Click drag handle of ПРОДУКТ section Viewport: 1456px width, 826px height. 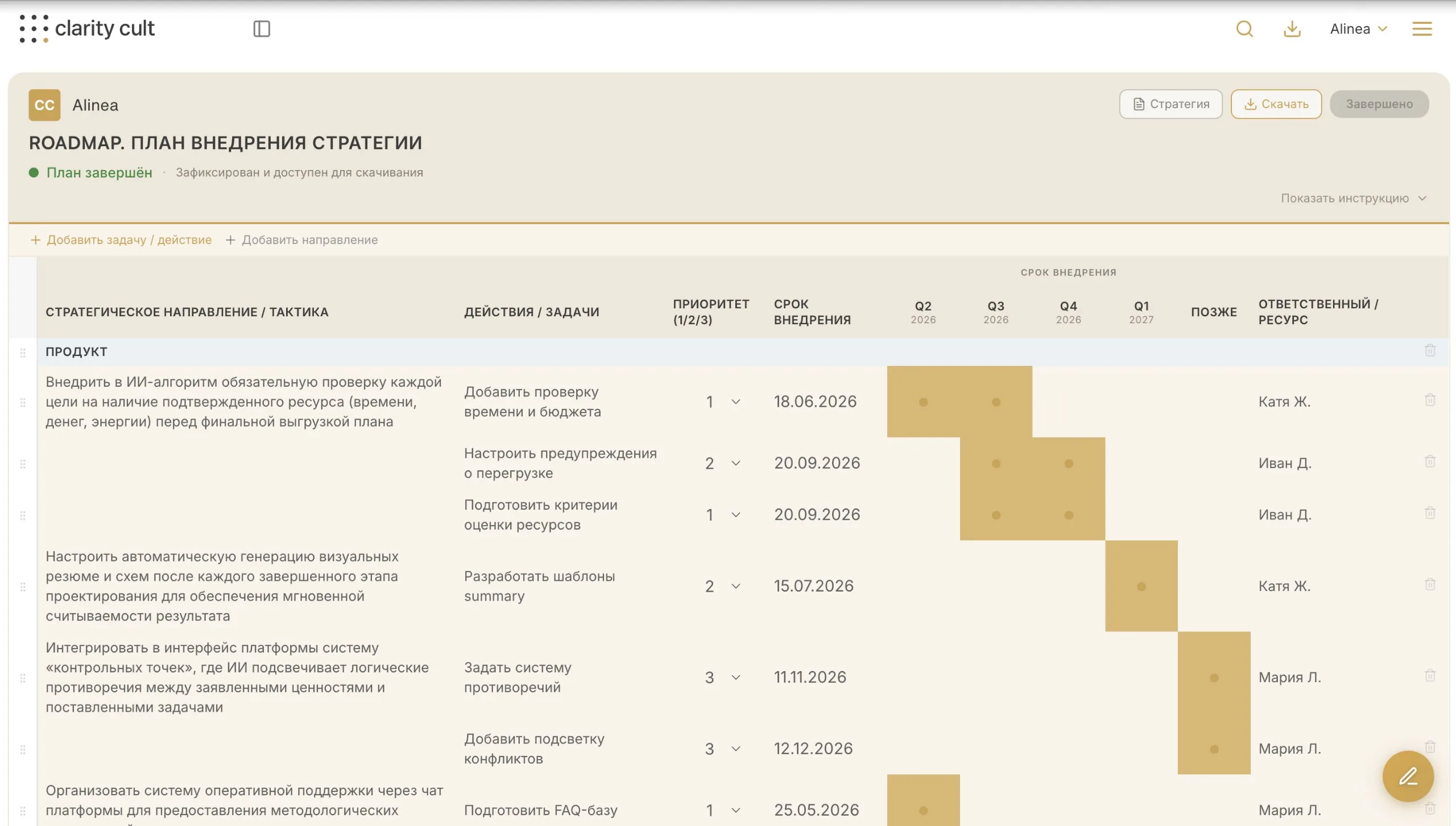23,353
